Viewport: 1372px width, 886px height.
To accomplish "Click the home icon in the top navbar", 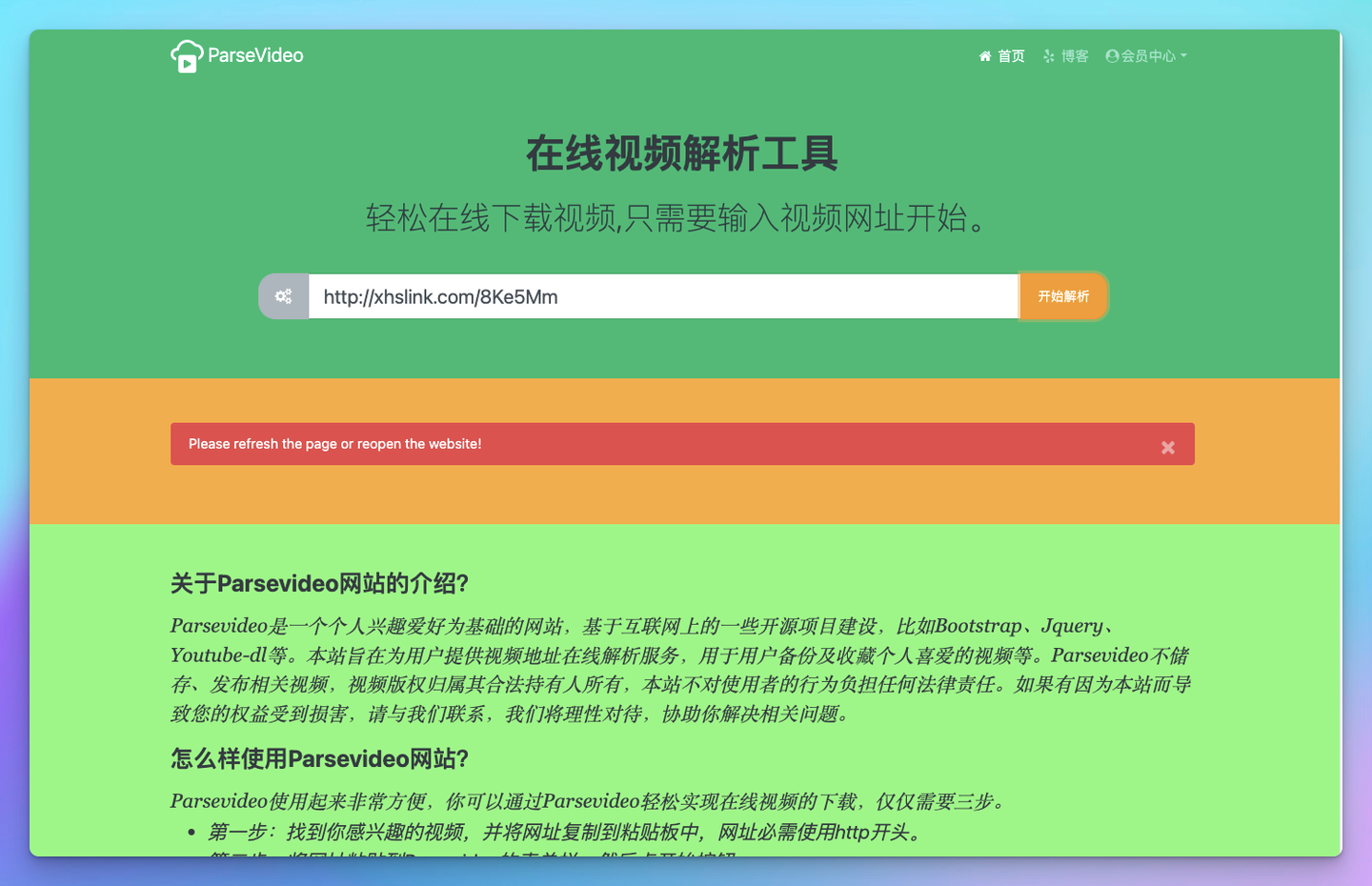I will [985, 56].
